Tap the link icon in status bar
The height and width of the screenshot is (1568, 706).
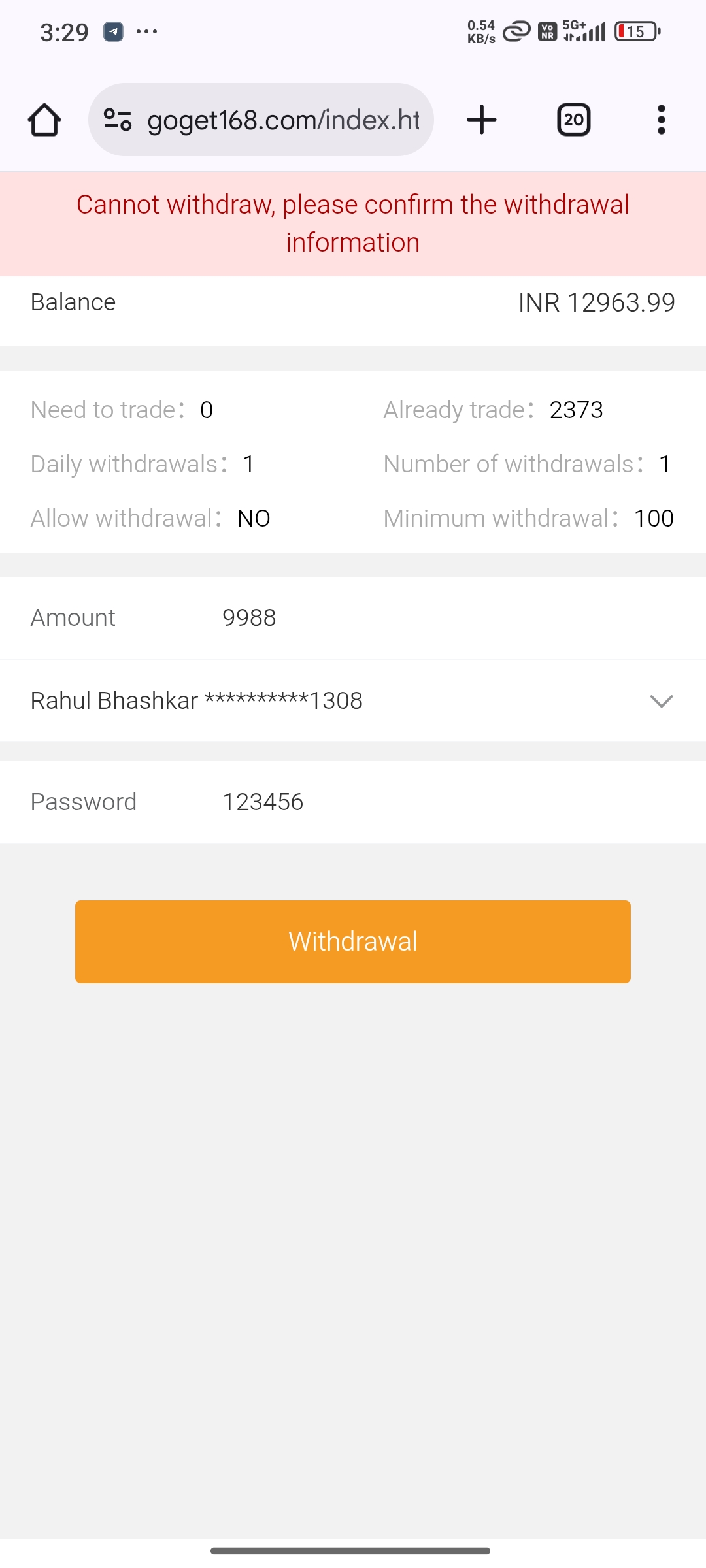coord(516,31)
